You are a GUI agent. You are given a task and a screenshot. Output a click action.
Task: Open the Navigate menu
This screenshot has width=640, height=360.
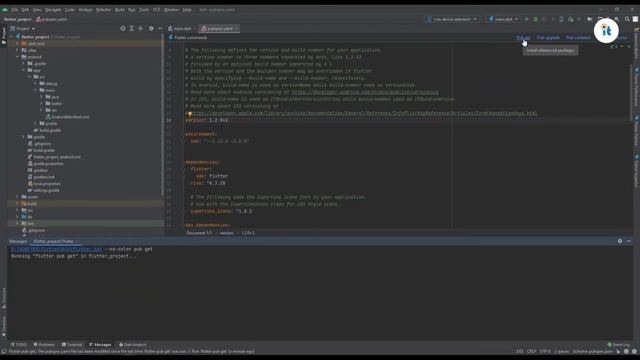point(53,9)
